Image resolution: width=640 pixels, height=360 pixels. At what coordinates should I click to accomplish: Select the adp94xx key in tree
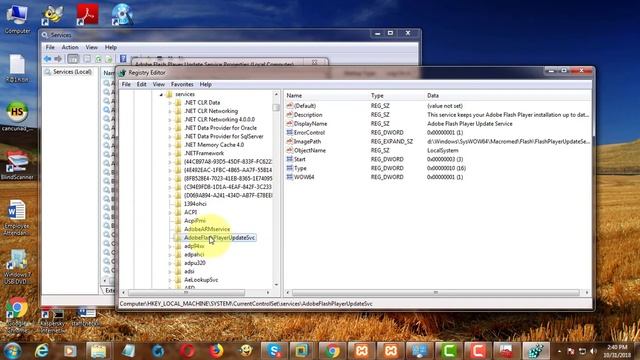click(194, 246)
